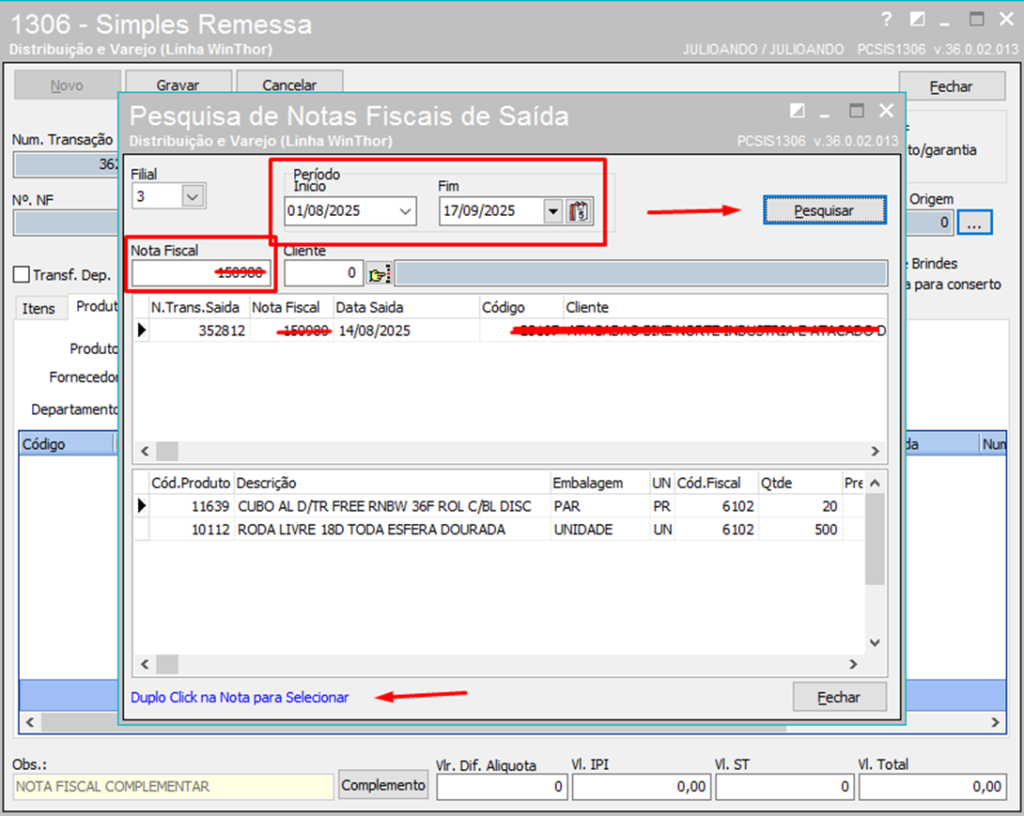Select date cell 14/08/2025

point(374,330)
